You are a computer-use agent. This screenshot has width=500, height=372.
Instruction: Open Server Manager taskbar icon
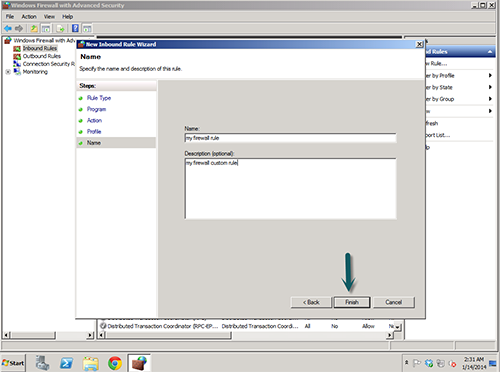click(x=43, y=363)
